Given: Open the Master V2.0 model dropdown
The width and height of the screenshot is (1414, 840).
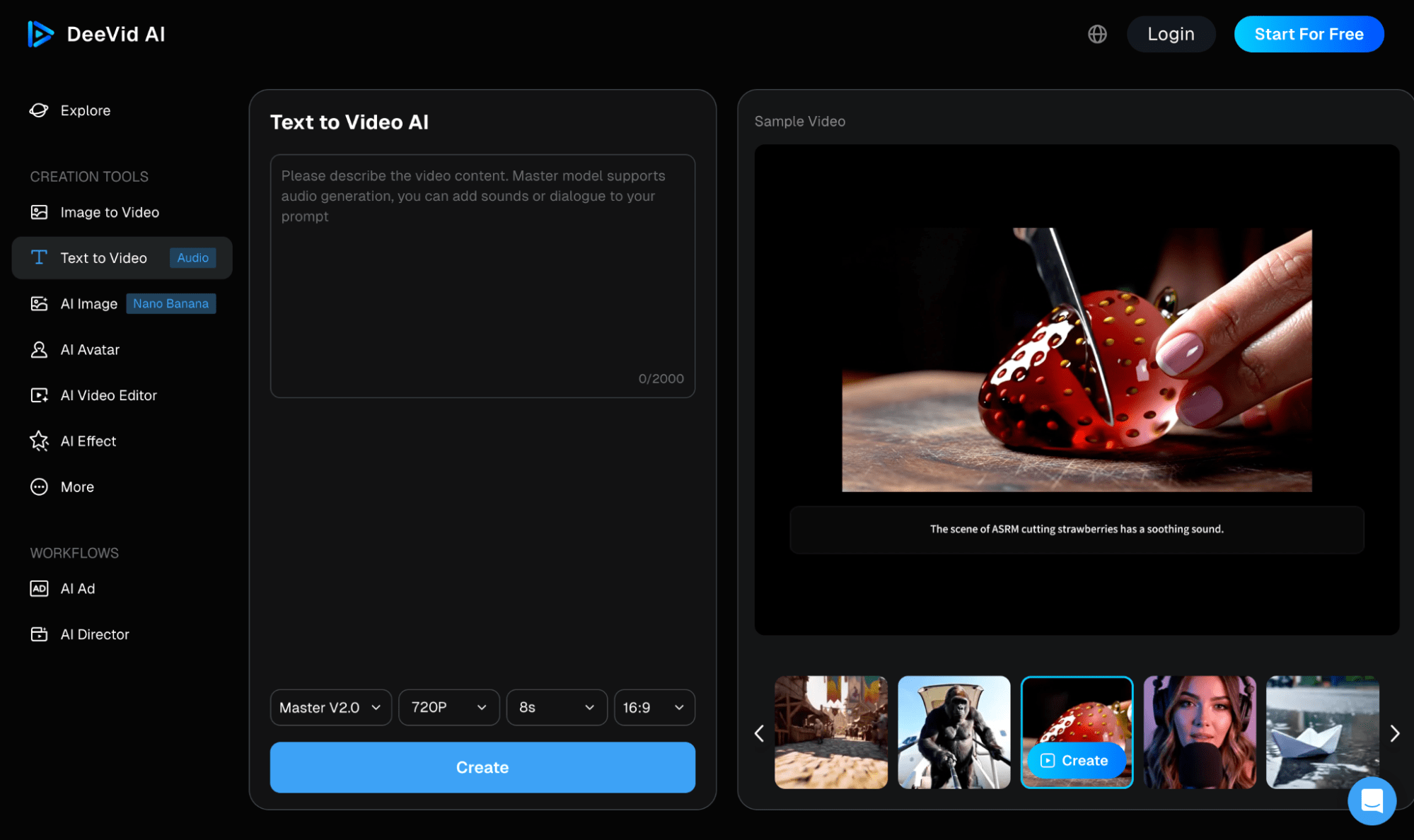Looking at the screenshot, I should (330, 707).
